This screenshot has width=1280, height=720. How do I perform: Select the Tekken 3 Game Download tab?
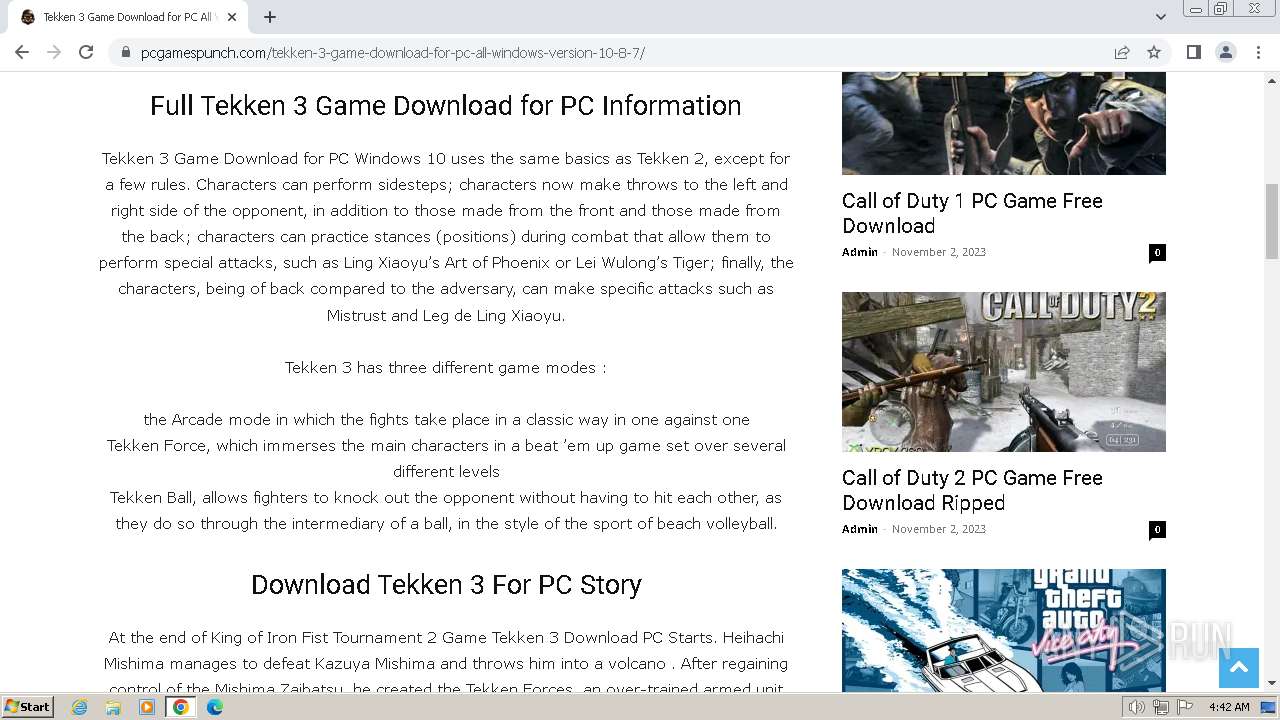(x=128, y=17)
